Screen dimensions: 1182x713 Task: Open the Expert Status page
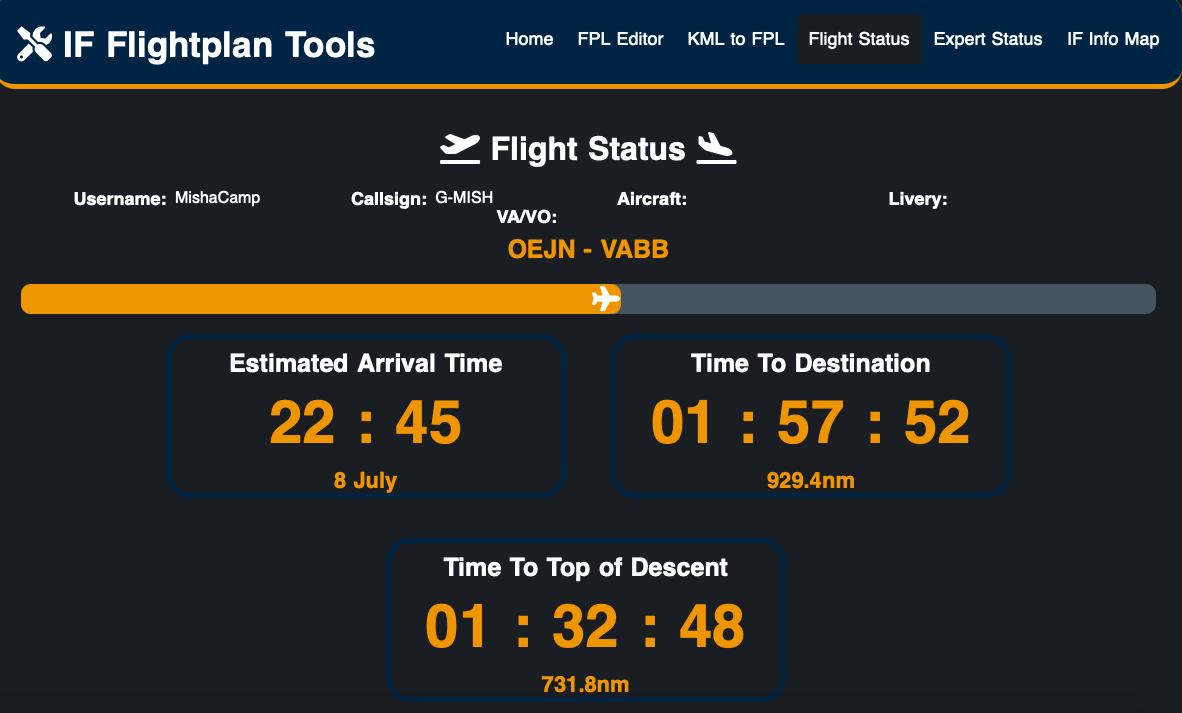[x=988, y=39]
